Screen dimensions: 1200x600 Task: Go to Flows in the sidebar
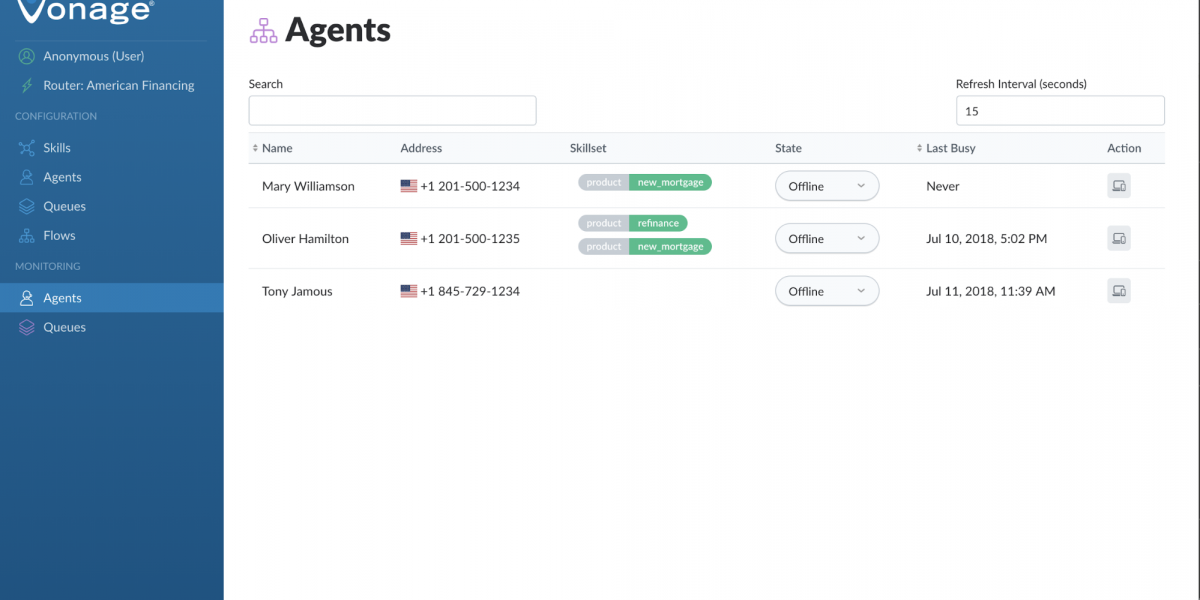tap(59, 236)
